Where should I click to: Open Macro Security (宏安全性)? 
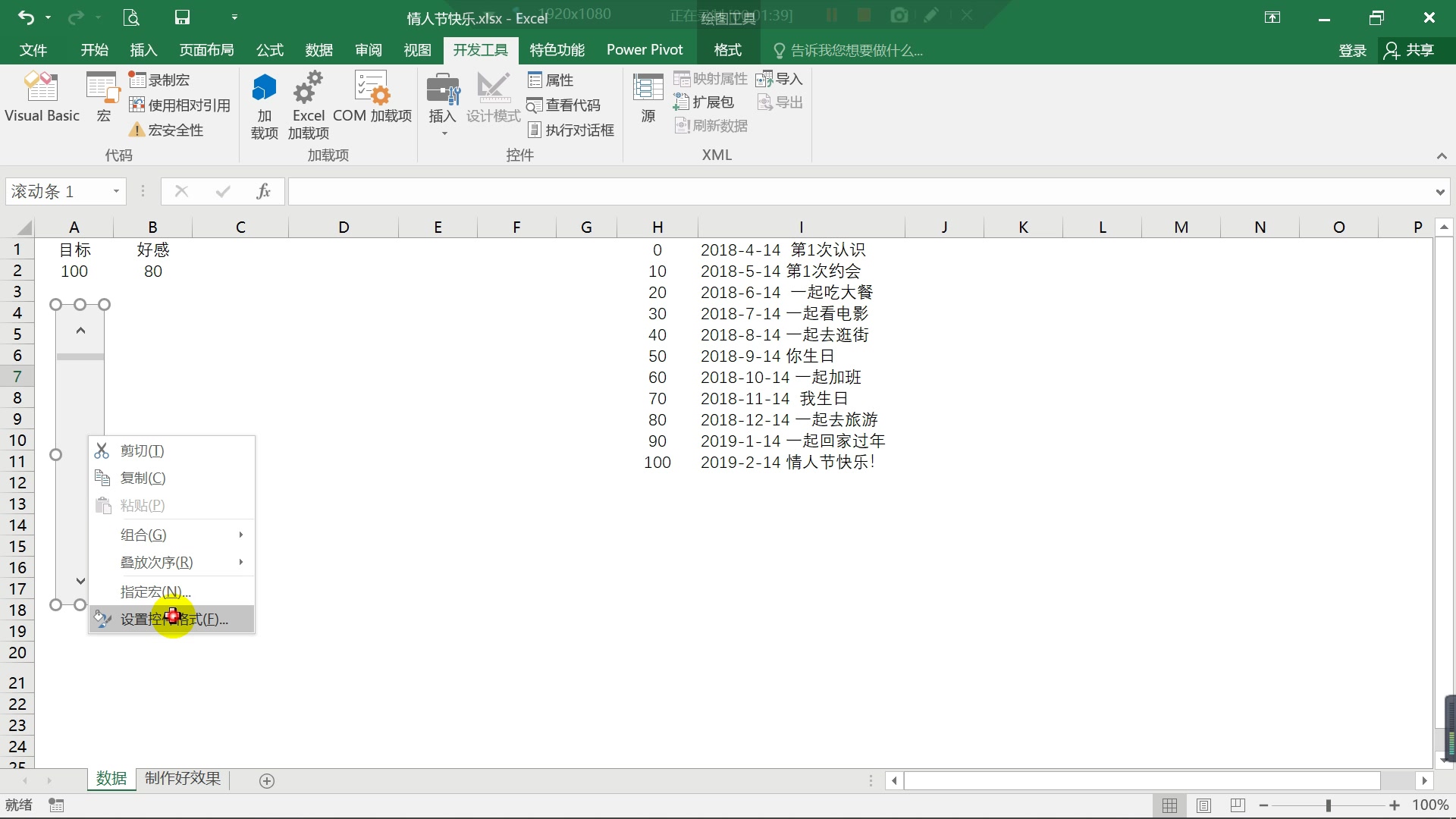[x=167, y=130]
